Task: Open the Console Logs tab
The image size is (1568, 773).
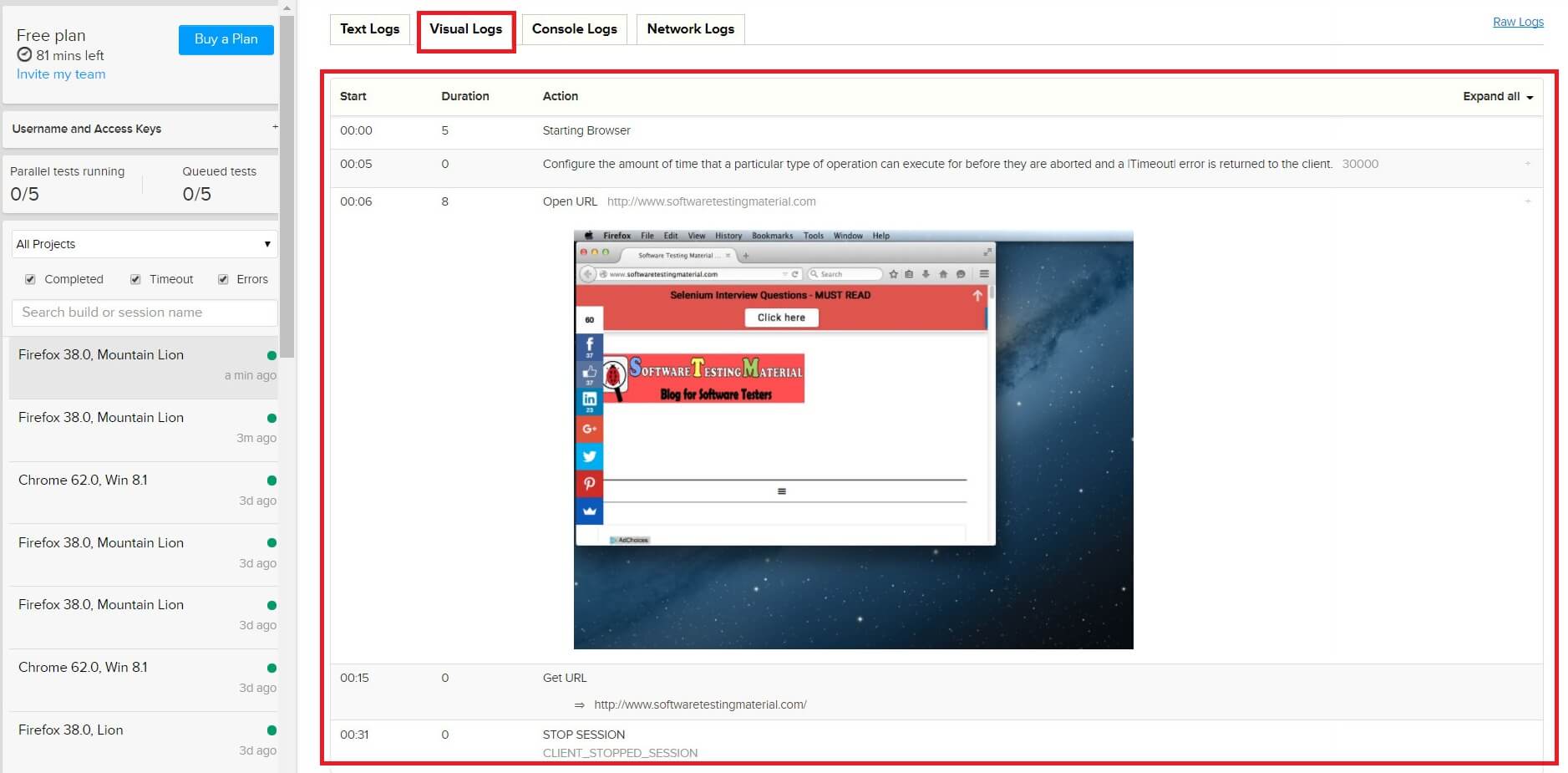Action: [574, 29]
